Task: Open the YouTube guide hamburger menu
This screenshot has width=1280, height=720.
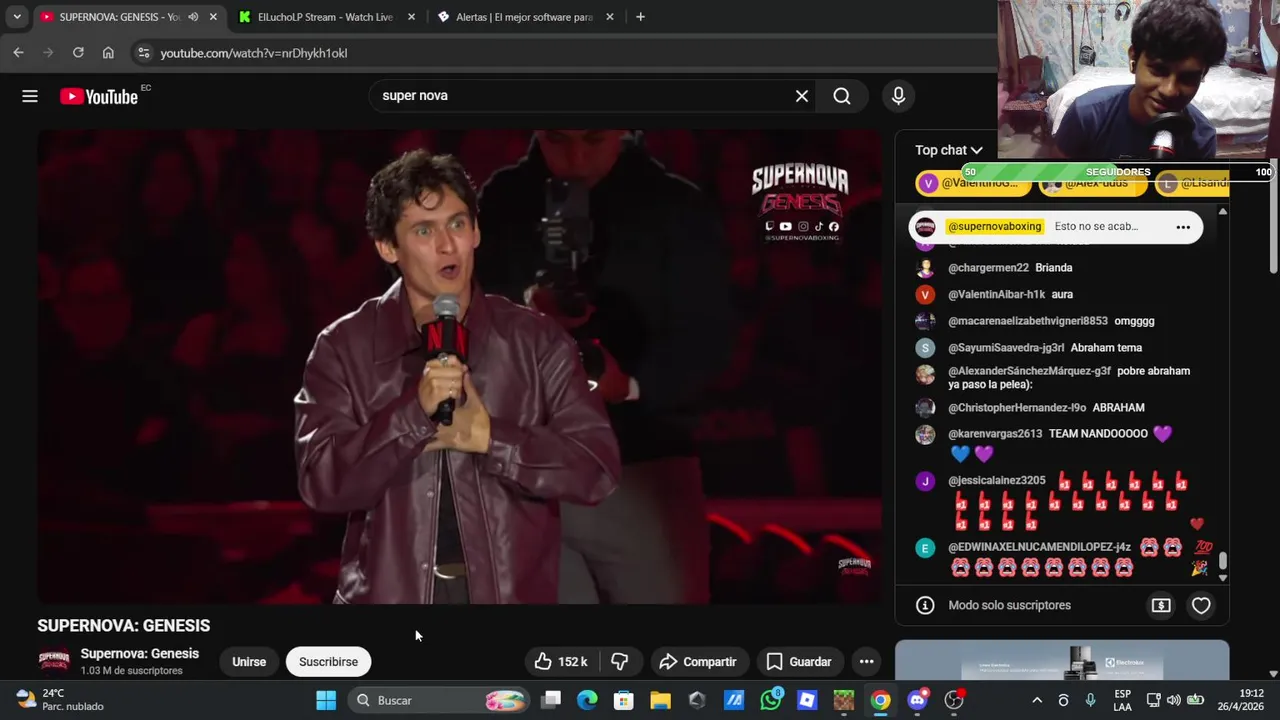Action: pyautogui.click(x=30, y=96)
